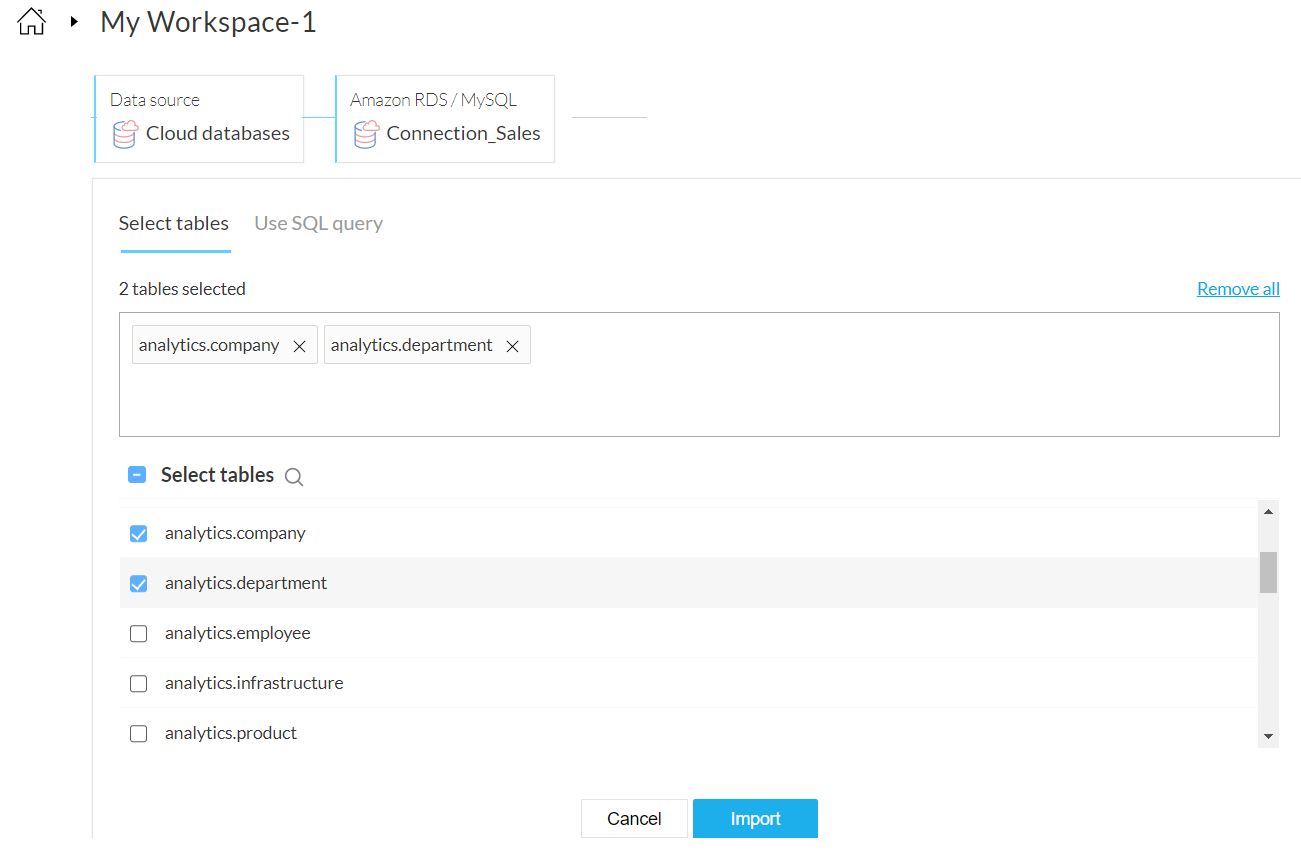Click the Cloud databases data source icon
This screenshot has width=1301, height=861.
125,134
